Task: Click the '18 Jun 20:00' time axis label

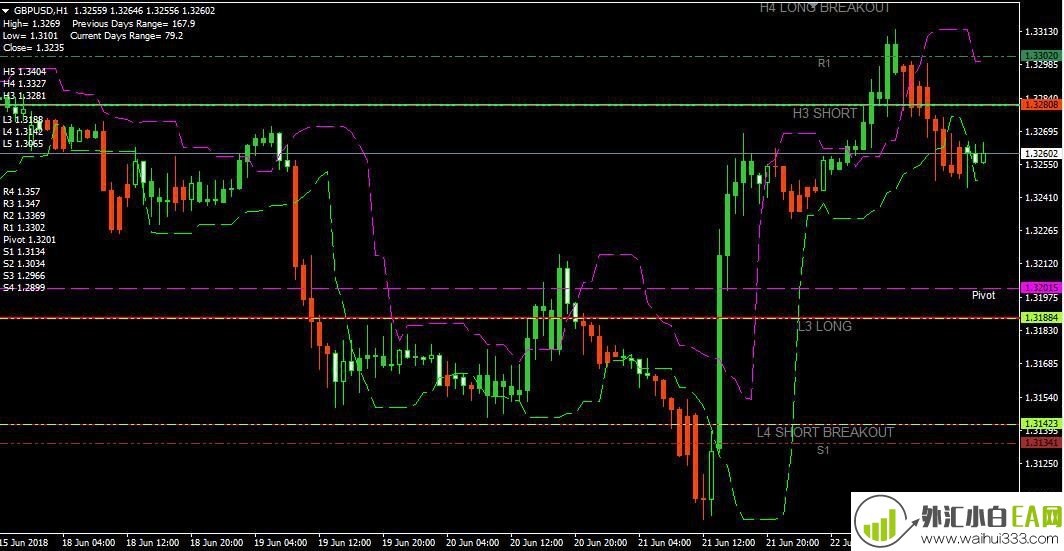Action: tap(216, 544)
